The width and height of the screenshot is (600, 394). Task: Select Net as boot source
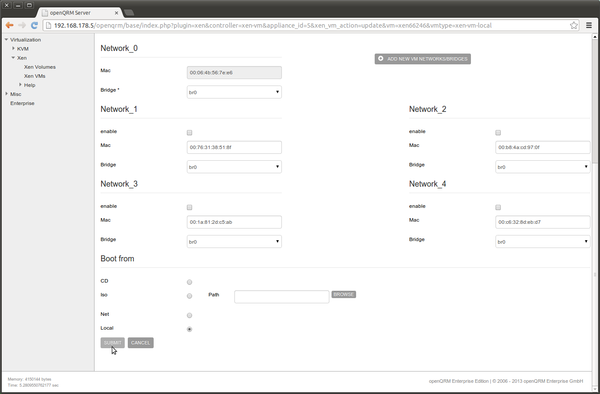[189, 315]
